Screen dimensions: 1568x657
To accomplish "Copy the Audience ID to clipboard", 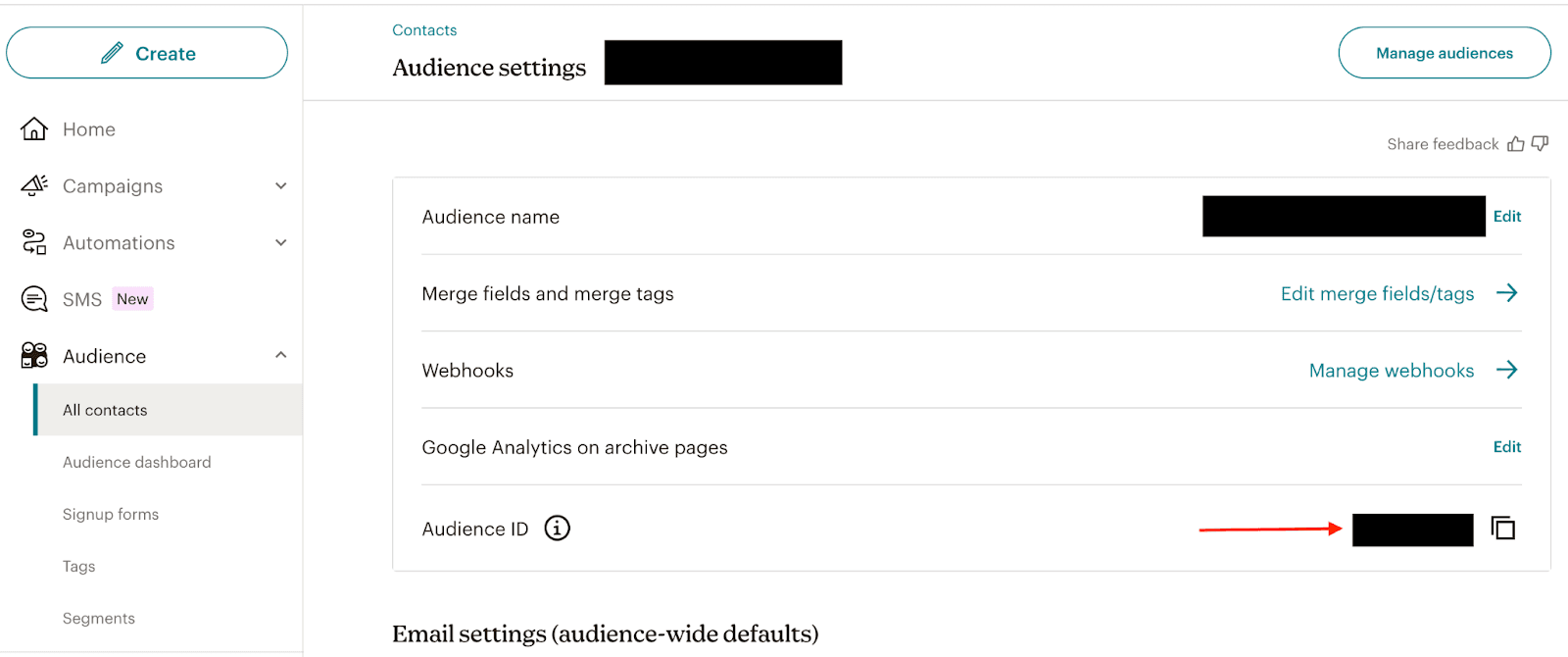I will (1503, 529).
